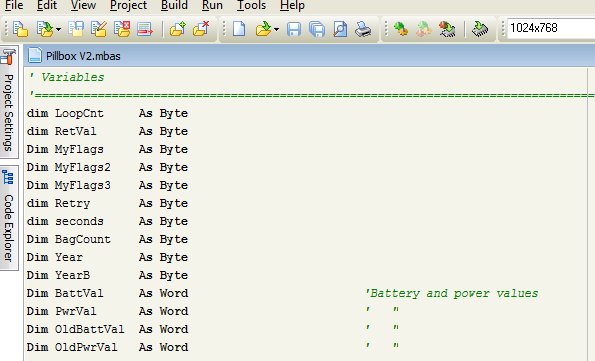Viewport: 595px width, 361px height.
Task: Click the Close Project icon
Action: click(x=122, y=29)
